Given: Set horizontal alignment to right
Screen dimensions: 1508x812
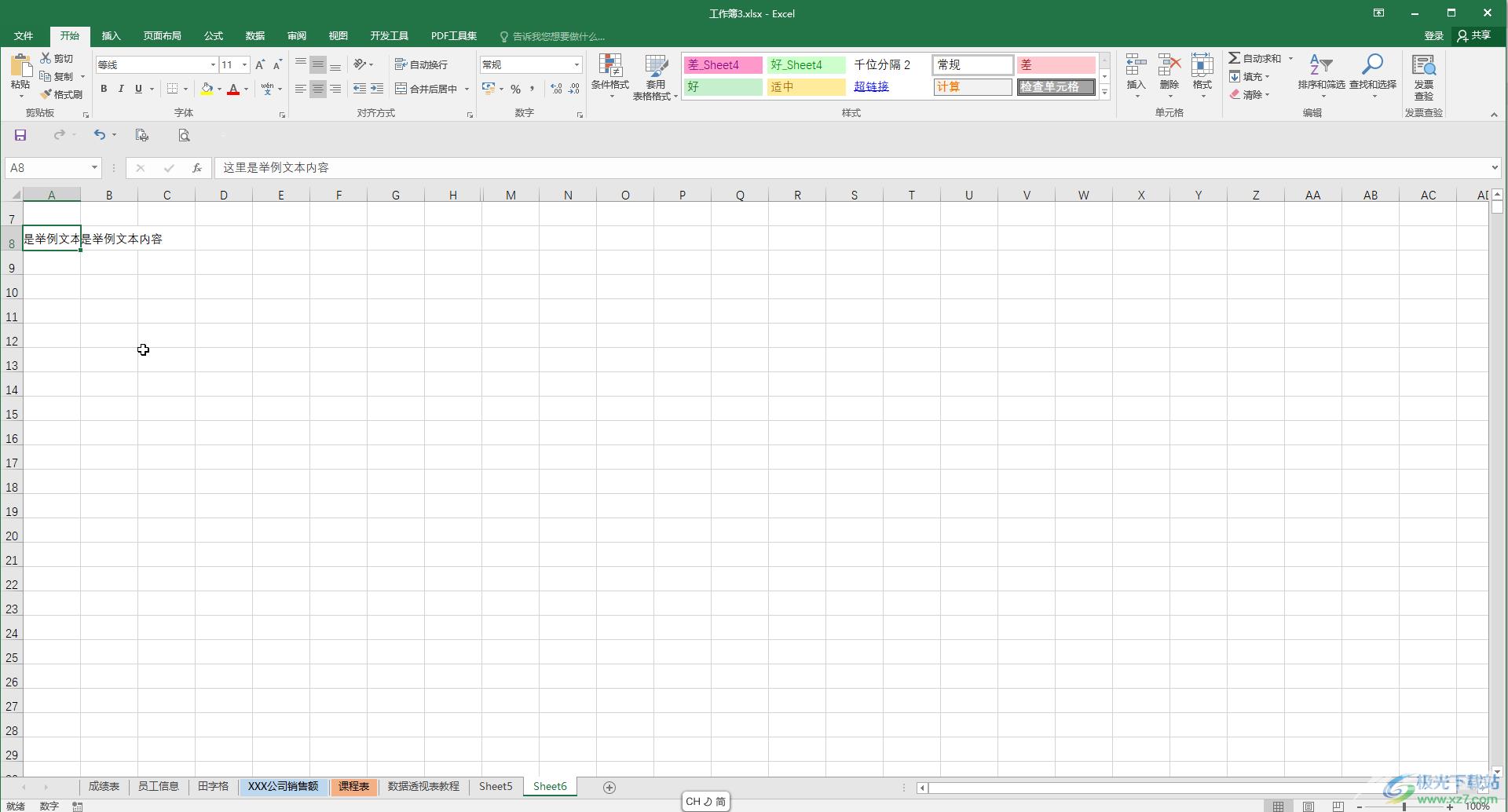Looking at the screenshot, I should click(x=335, y=89).
